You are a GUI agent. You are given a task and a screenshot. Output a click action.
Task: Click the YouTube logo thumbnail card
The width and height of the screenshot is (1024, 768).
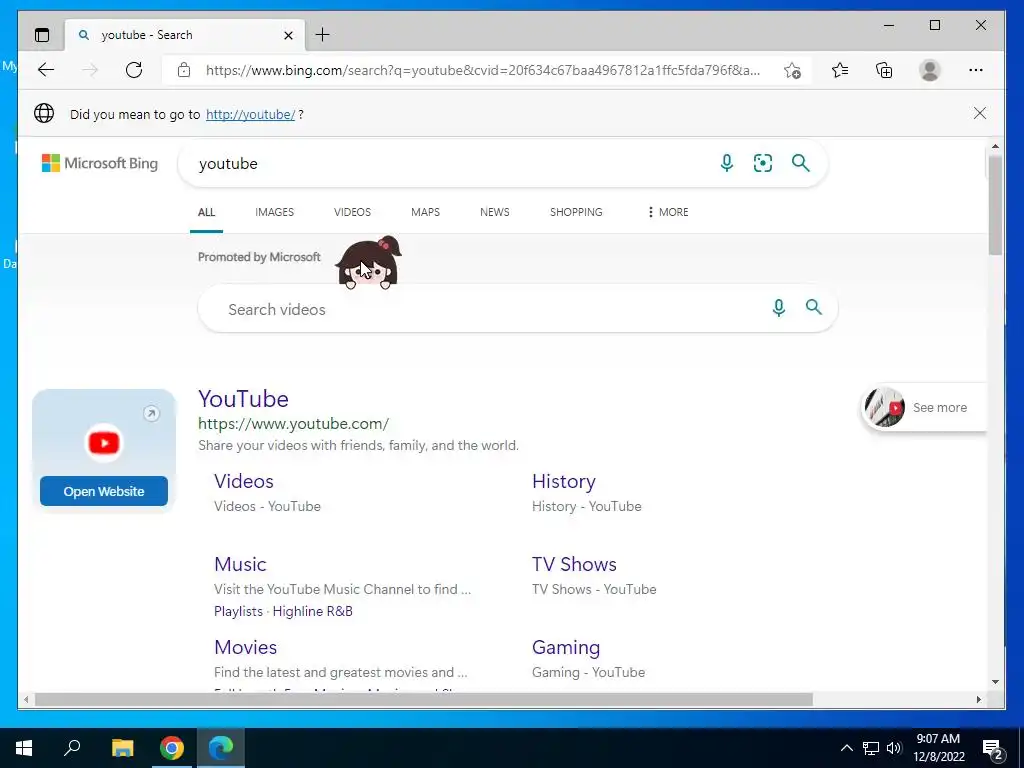pyautogui.click(x=104, y=443)
